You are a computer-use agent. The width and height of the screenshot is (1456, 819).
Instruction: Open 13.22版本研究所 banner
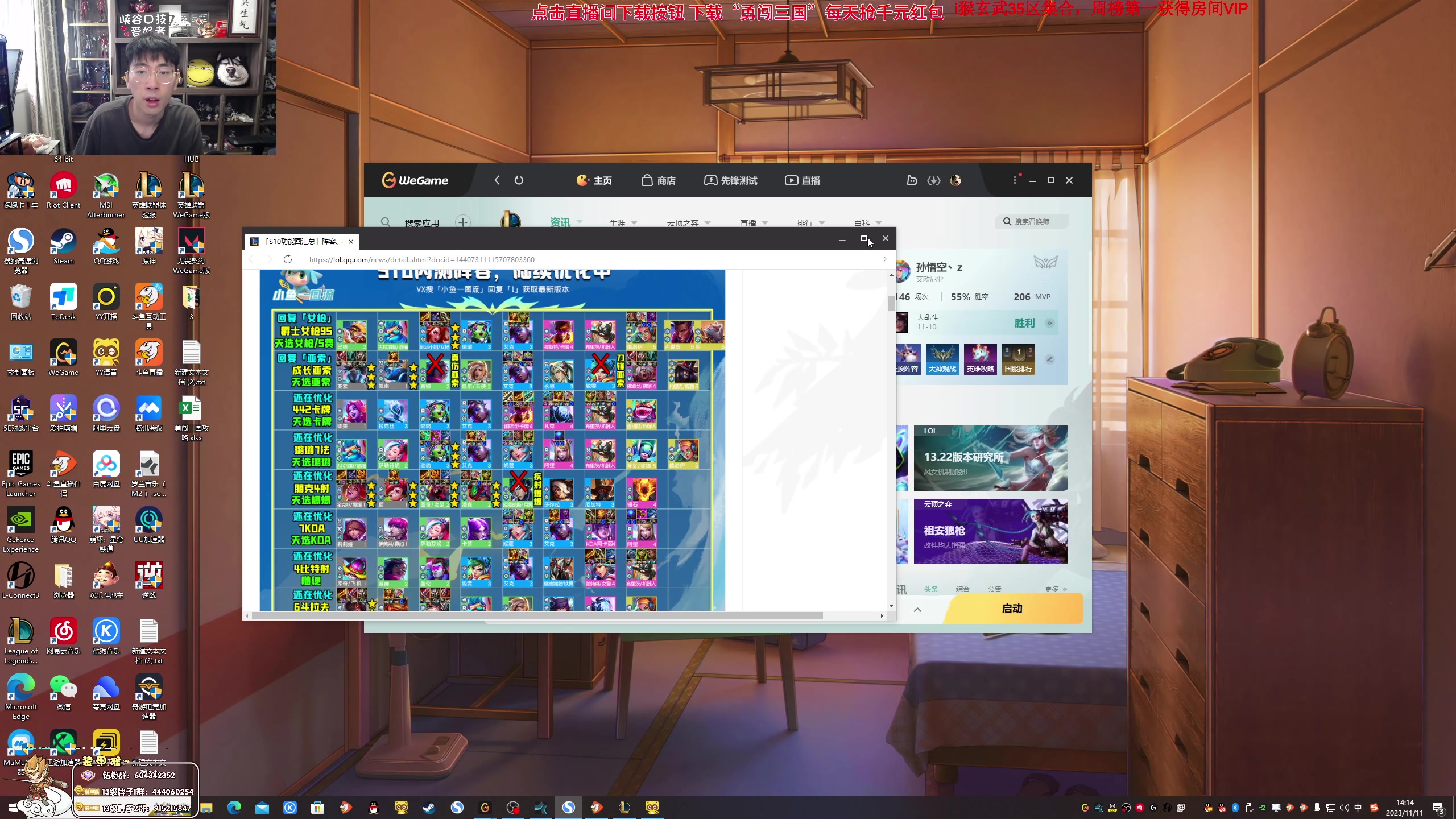coord(990,458)
